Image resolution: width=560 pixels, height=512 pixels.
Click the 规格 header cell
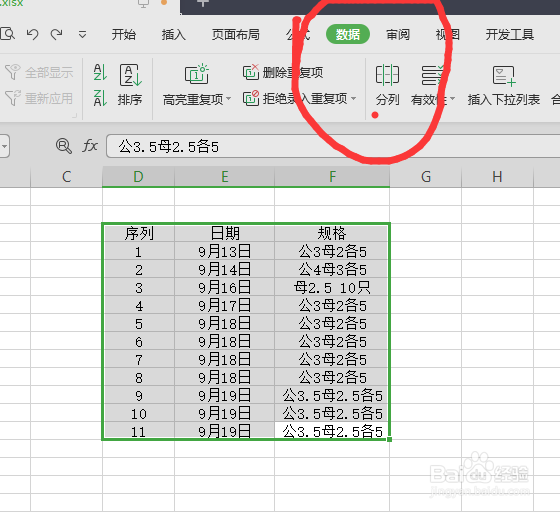click(332, 233)
